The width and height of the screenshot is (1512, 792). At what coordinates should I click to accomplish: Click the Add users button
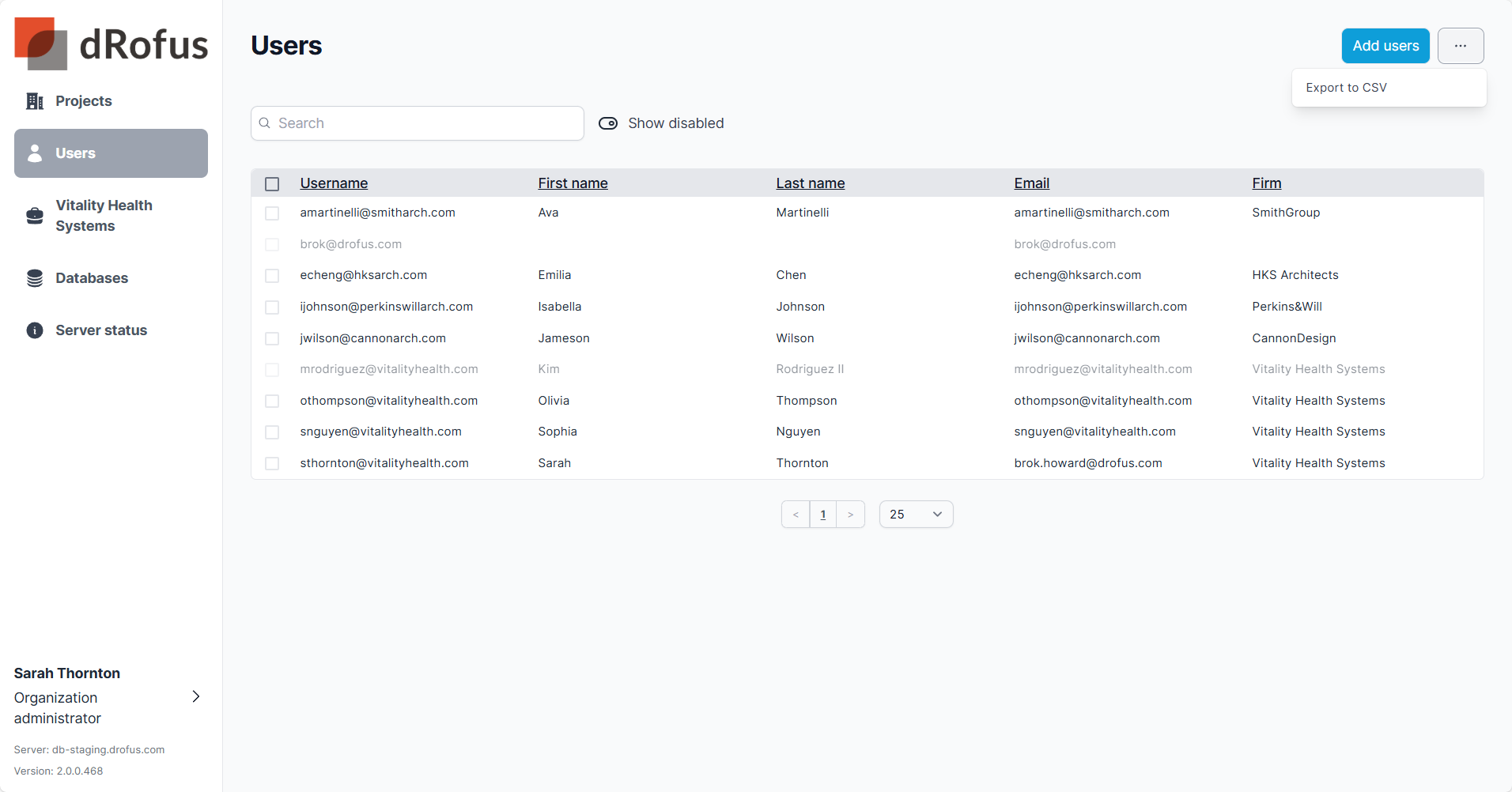pyautogui.click(x=1385, y=46)
